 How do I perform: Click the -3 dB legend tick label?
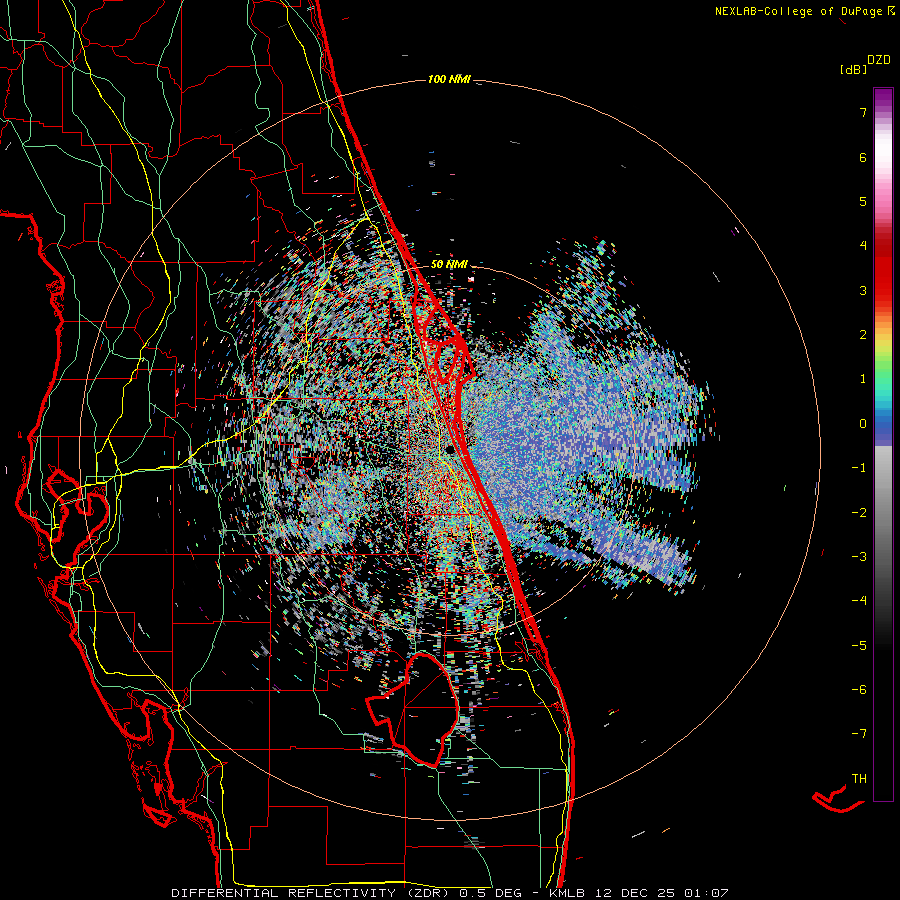point(859,557)
